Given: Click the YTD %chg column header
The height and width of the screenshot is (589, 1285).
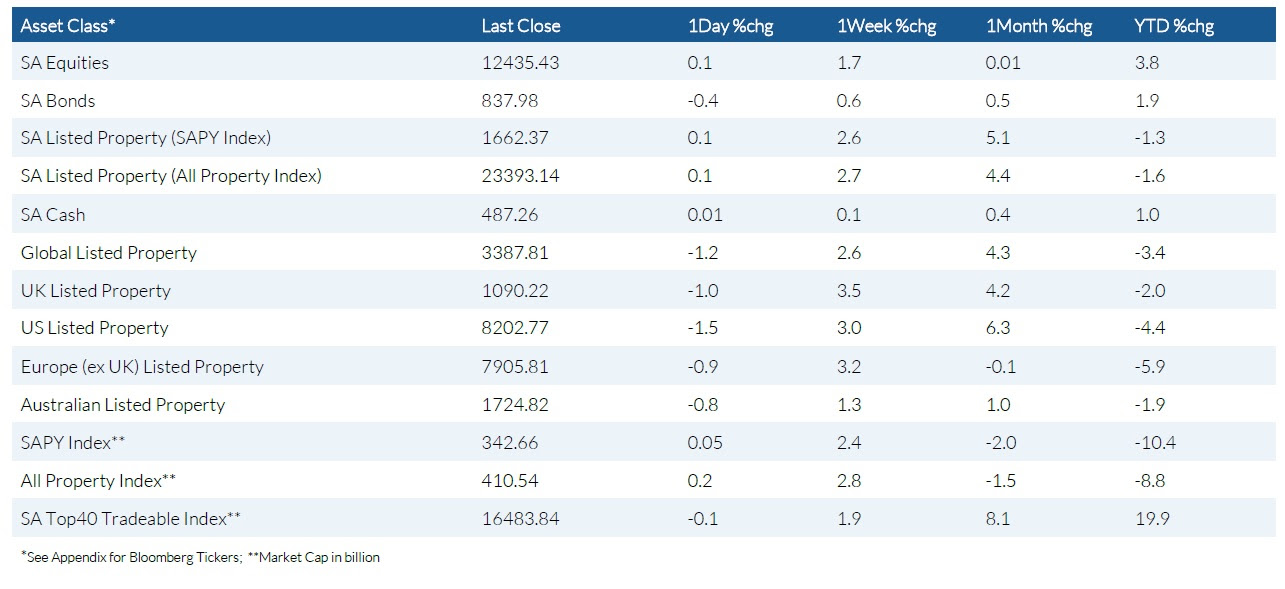Looking at the screenshot, I should point(1174,26).
